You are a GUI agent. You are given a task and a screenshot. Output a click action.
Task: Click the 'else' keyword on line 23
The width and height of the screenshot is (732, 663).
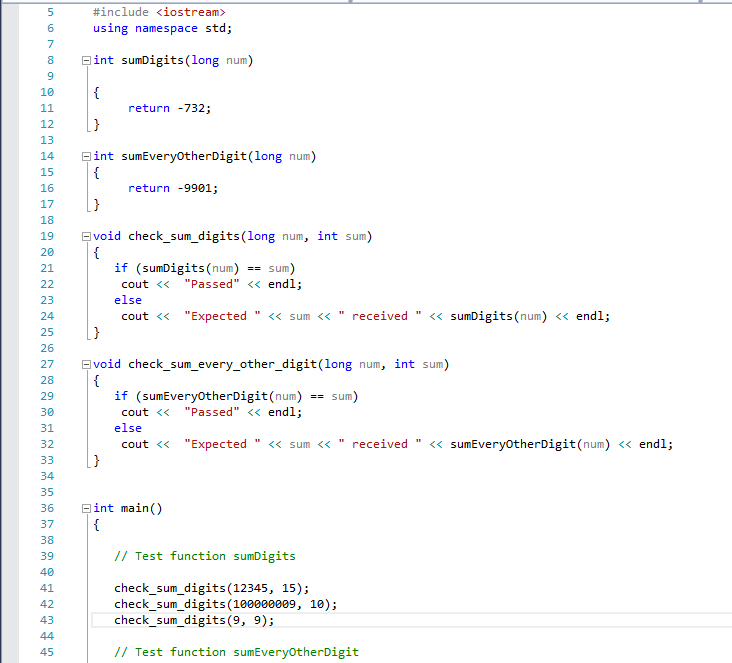(128, 300)
